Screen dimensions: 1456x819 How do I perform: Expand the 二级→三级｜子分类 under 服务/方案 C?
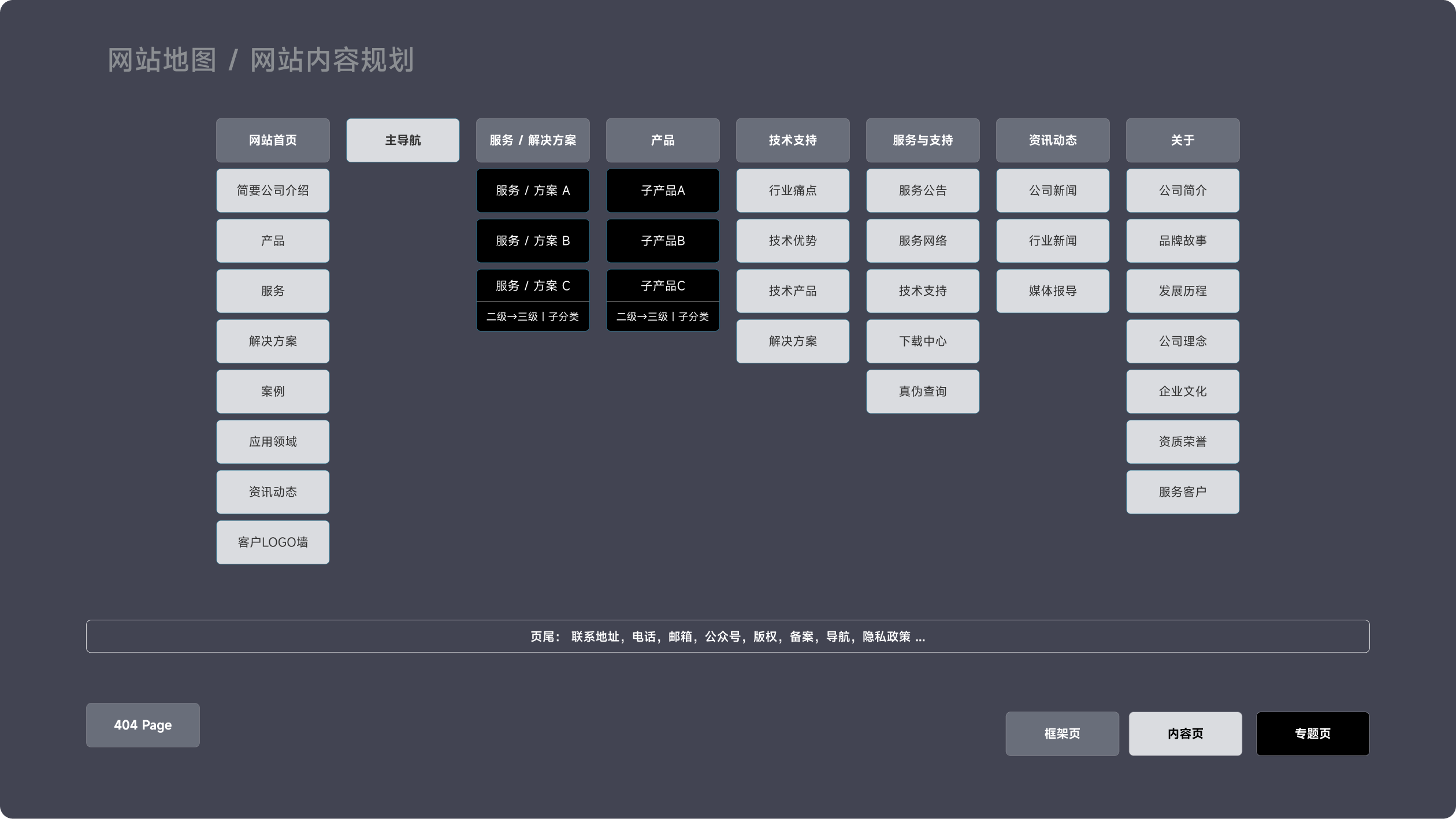532,317
